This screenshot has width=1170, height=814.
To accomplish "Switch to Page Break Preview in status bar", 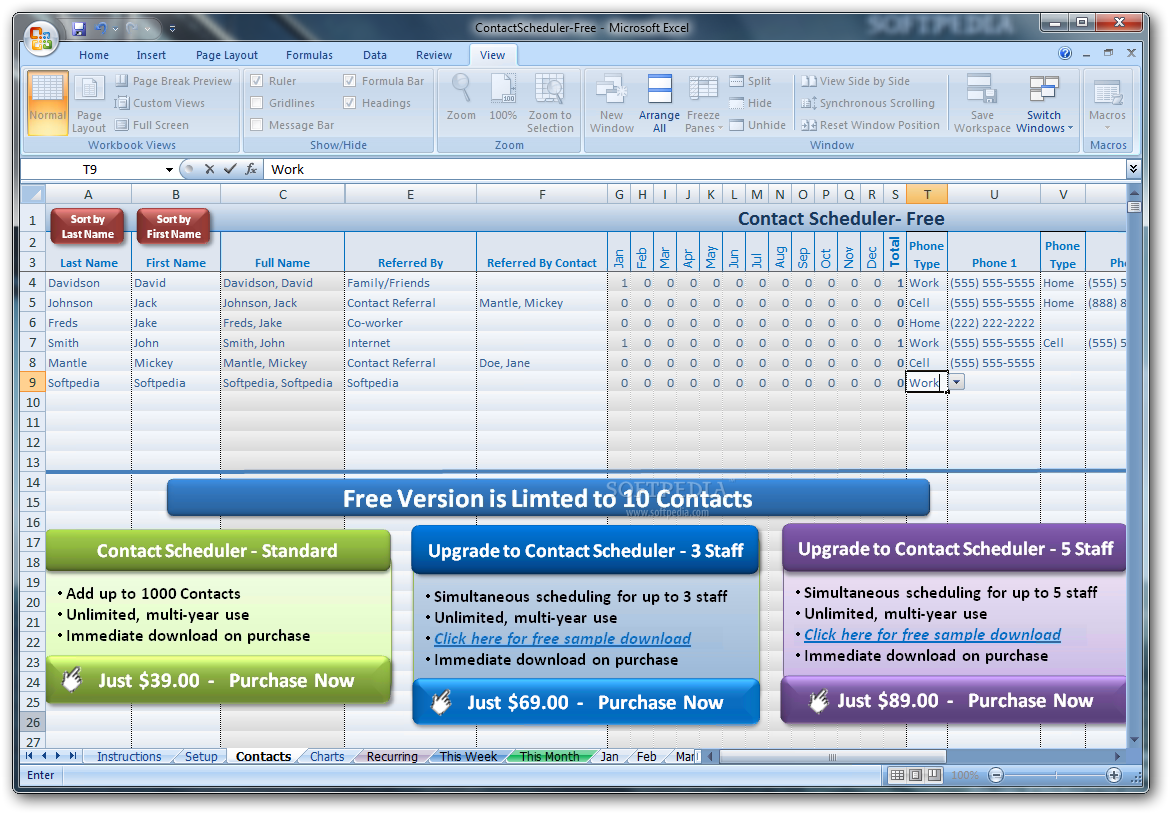I will click(x=934, y=775).
